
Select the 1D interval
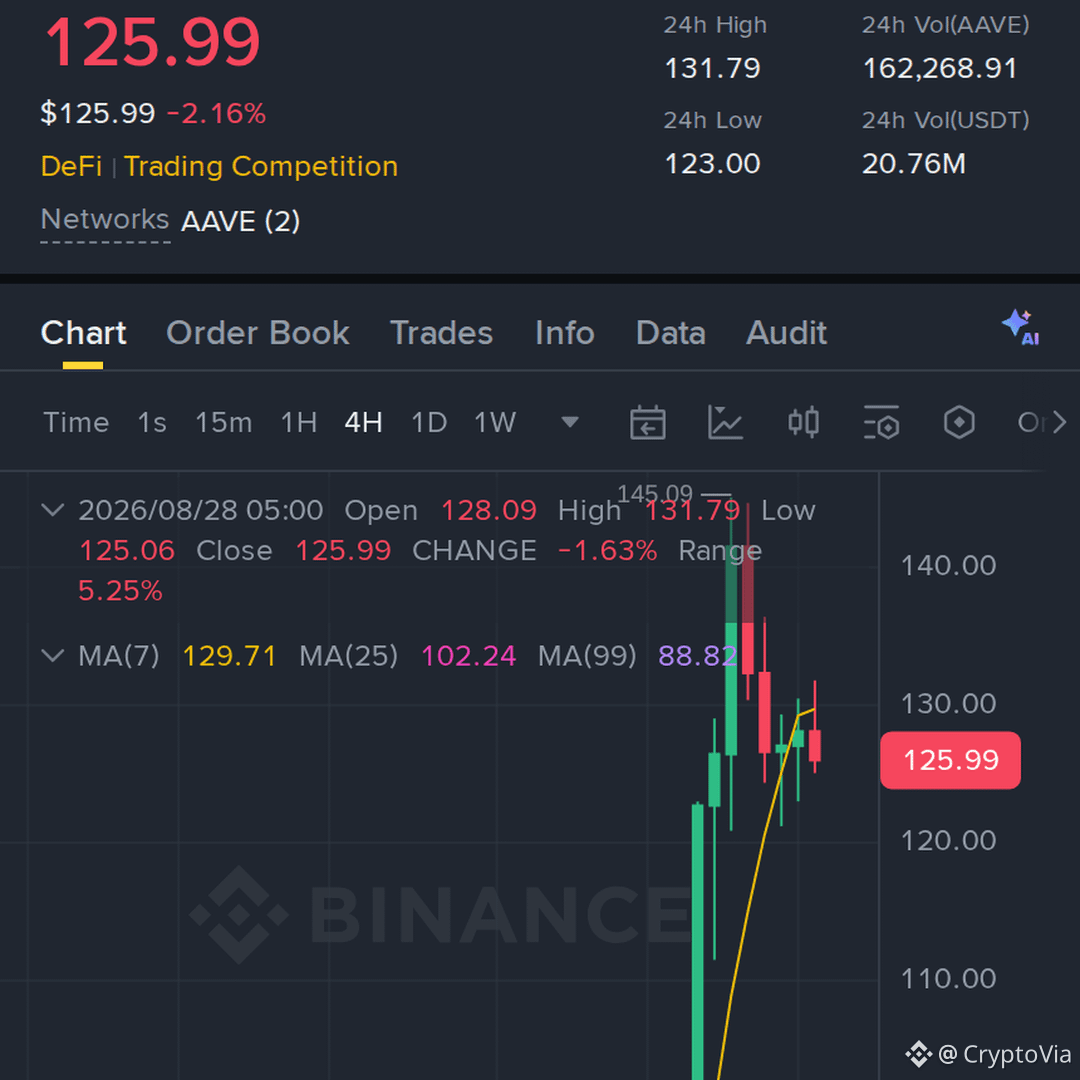(429, 422)
